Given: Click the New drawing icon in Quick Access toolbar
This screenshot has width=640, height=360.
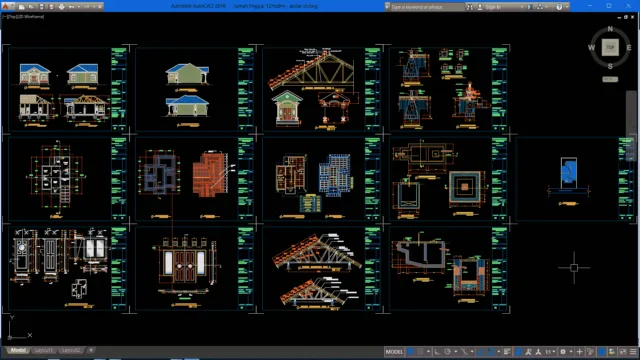Looking at the screenshot, I should (21, 7).
